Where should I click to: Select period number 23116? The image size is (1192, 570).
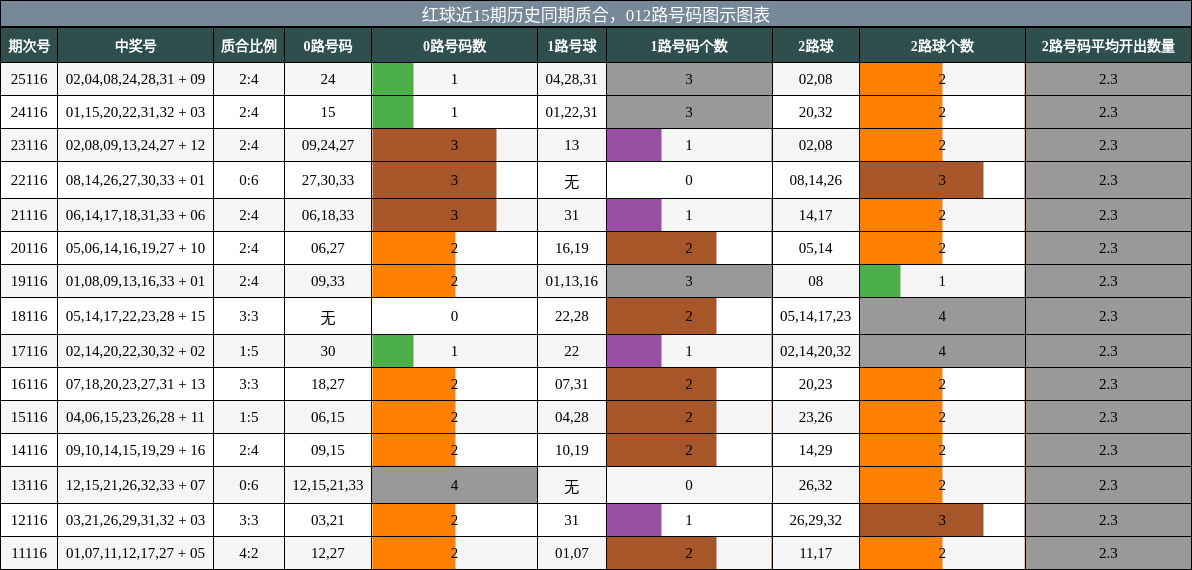point(29,145)
